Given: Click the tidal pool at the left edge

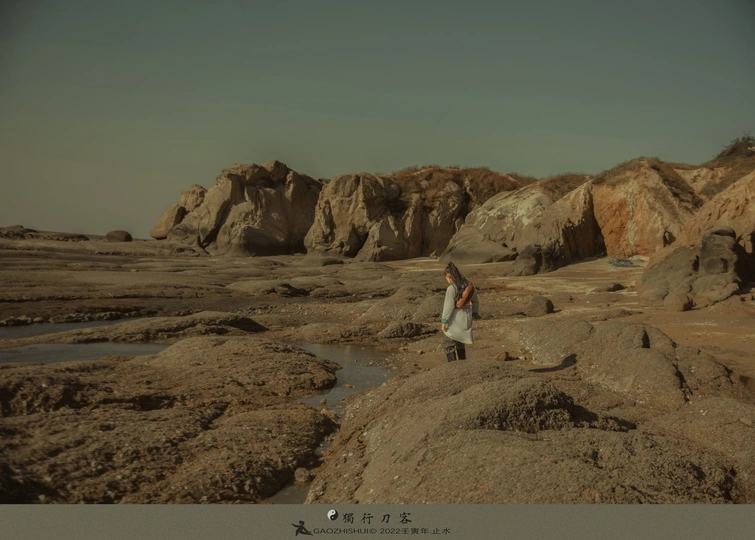Looking at the screenshot, I should (x=60, y=352).
